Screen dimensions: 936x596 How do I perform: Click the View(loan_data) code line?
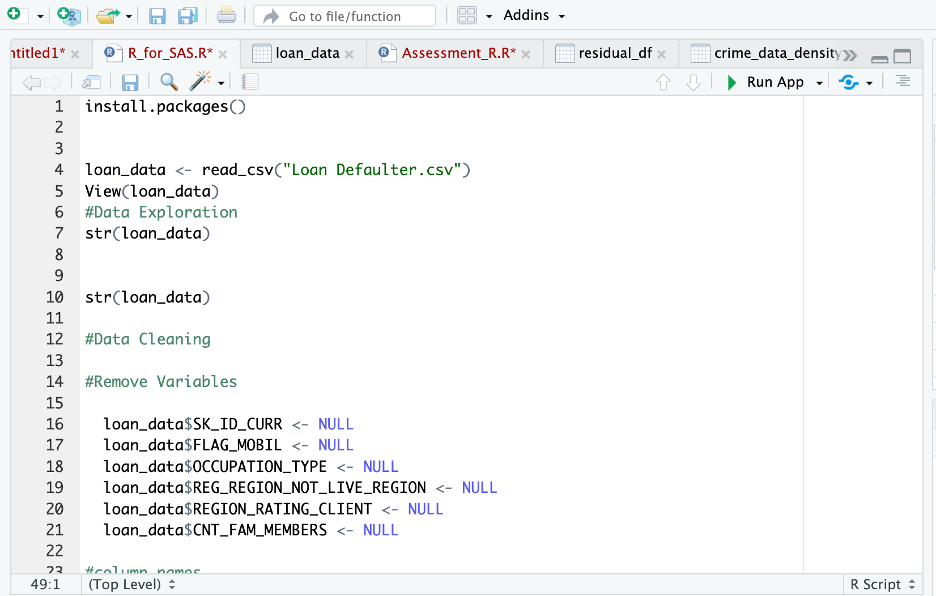(152, 191)
